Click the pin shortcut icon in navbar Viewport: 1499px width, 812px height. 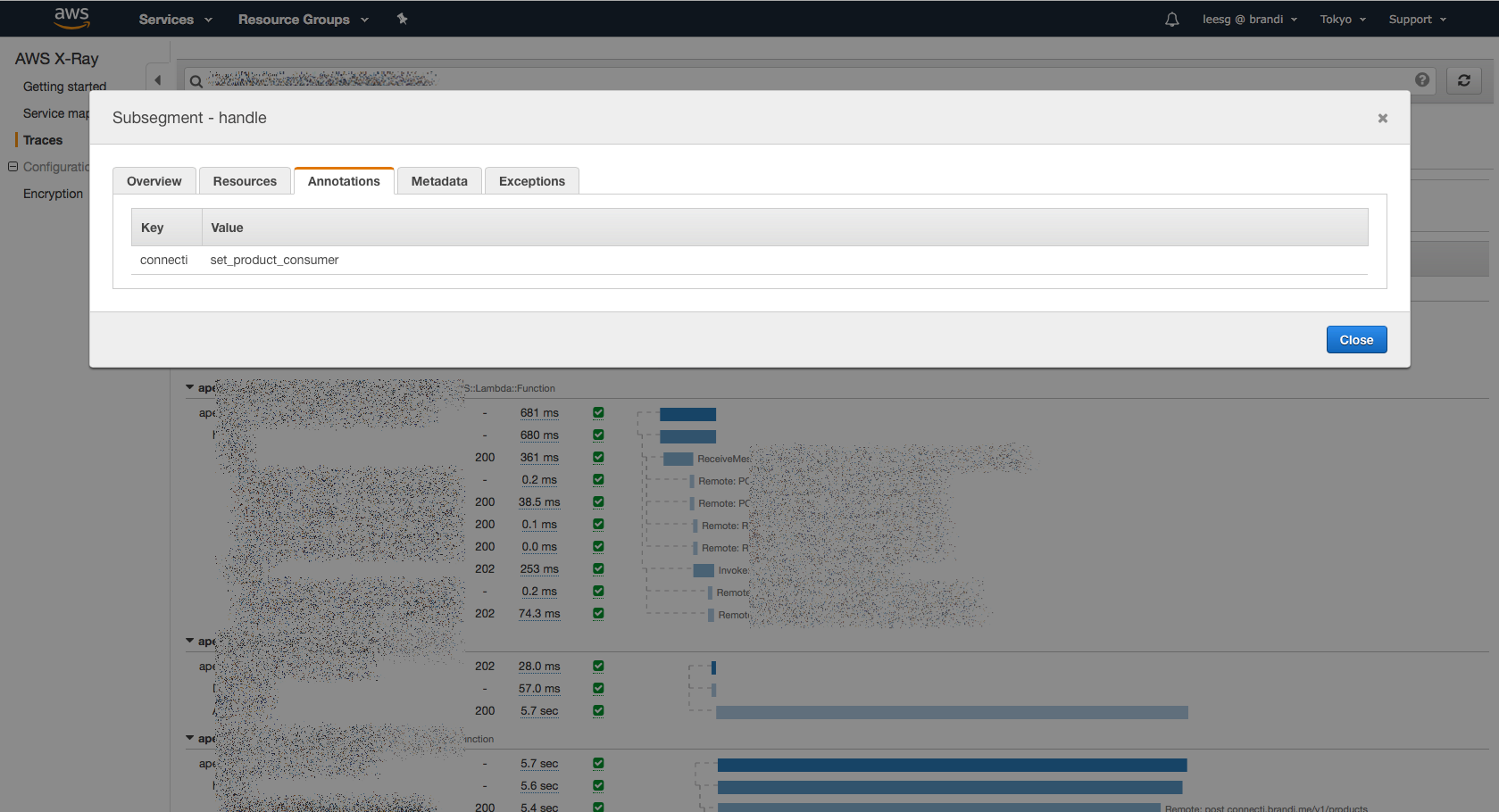[402, 19]
